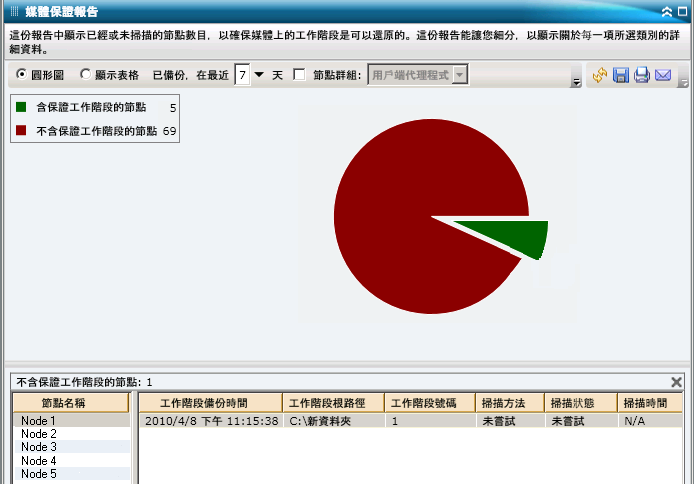
Task: Click the backup time cell 2010/4/8 下午 11:15:38
Action: pos(212,421)
